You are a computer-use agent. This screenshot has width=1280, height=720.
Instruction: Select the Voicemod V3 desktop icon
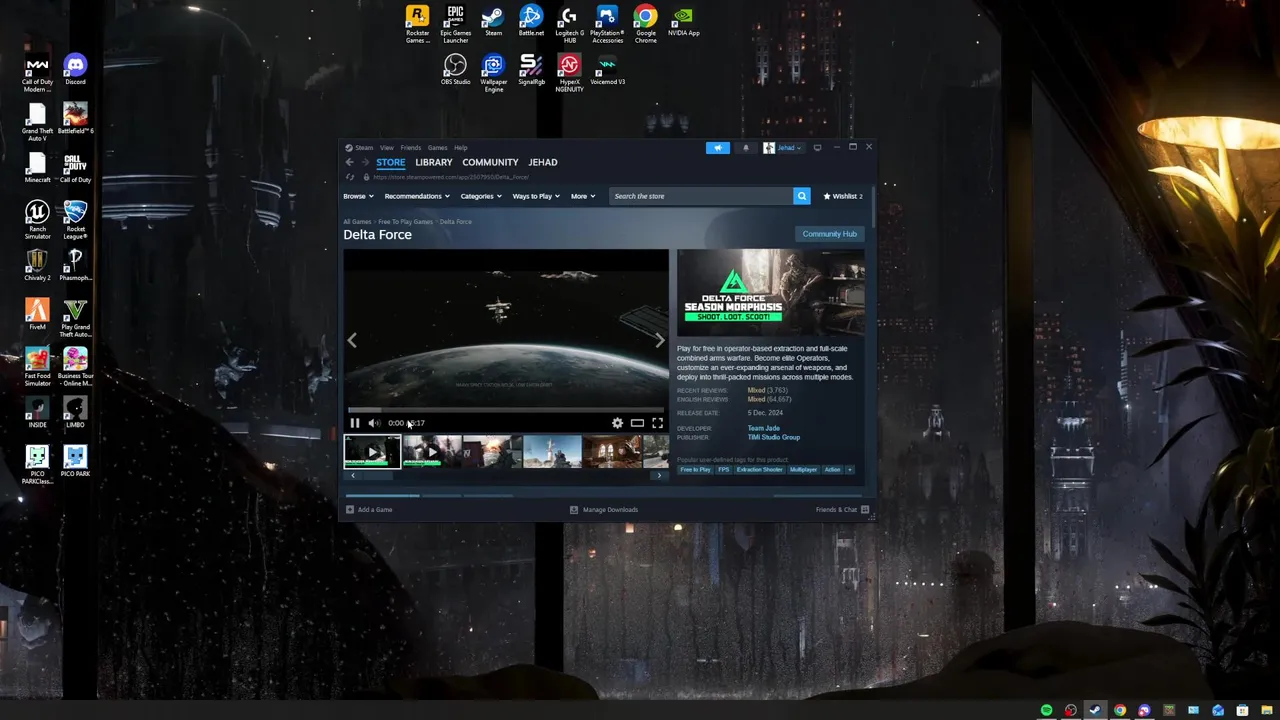click(607, 70)
